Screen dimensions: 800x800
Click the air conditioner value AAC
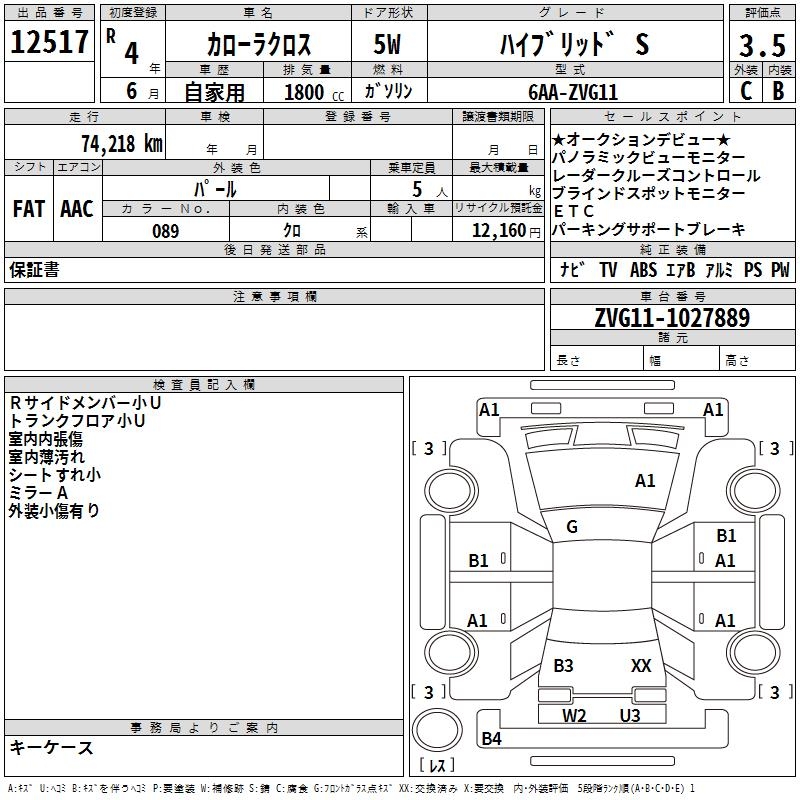[77, 209]
